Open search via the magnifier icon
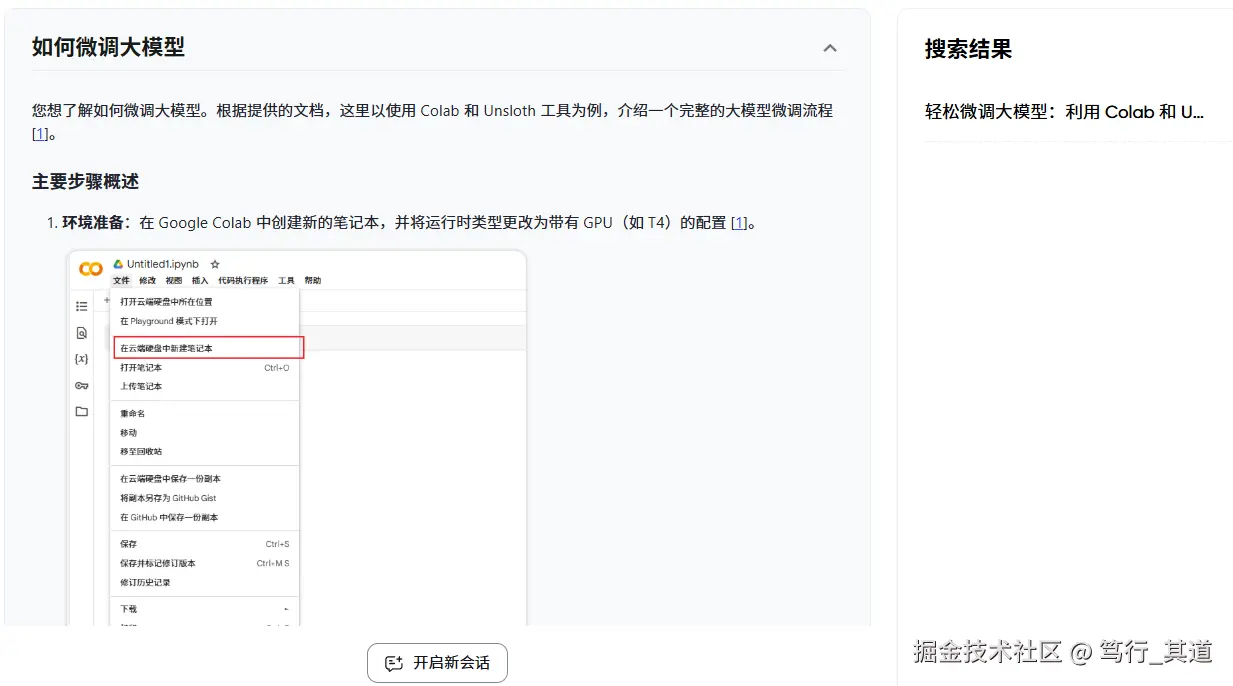Image resolution: width=1233 pixels, height=686 pixels. pos(81,333)
